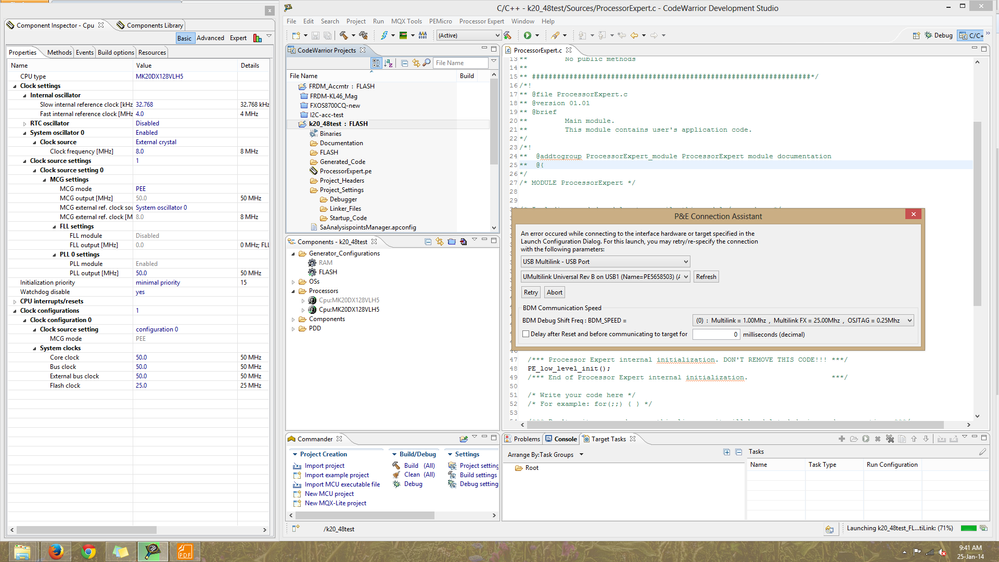The width and height of the screenshot is (999, 562).
Task: Click the Generate Code icon in Components panel
Action: (x=464, y=242)
